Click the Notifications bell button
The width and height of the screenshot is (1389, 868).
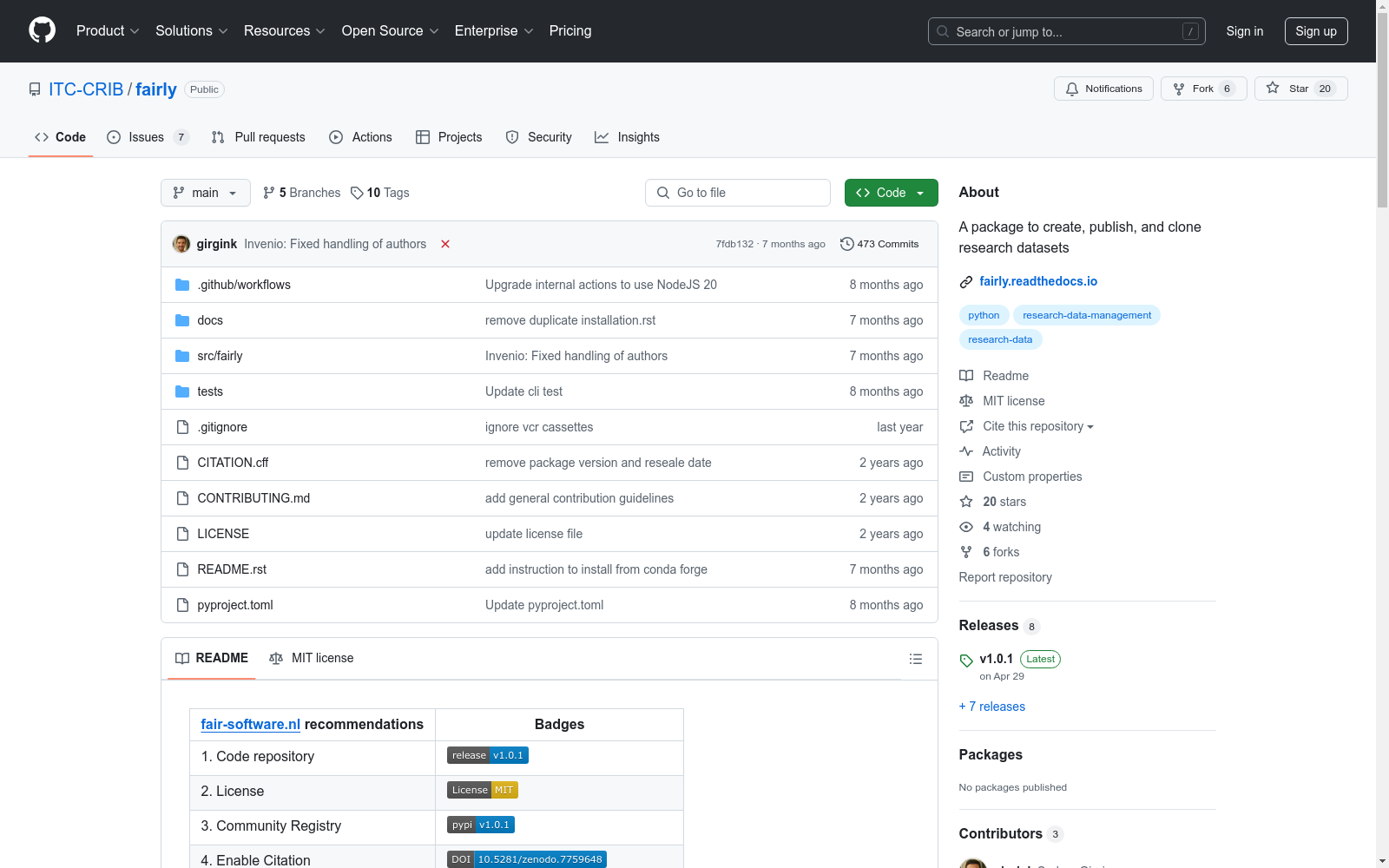click(1103, 89)
